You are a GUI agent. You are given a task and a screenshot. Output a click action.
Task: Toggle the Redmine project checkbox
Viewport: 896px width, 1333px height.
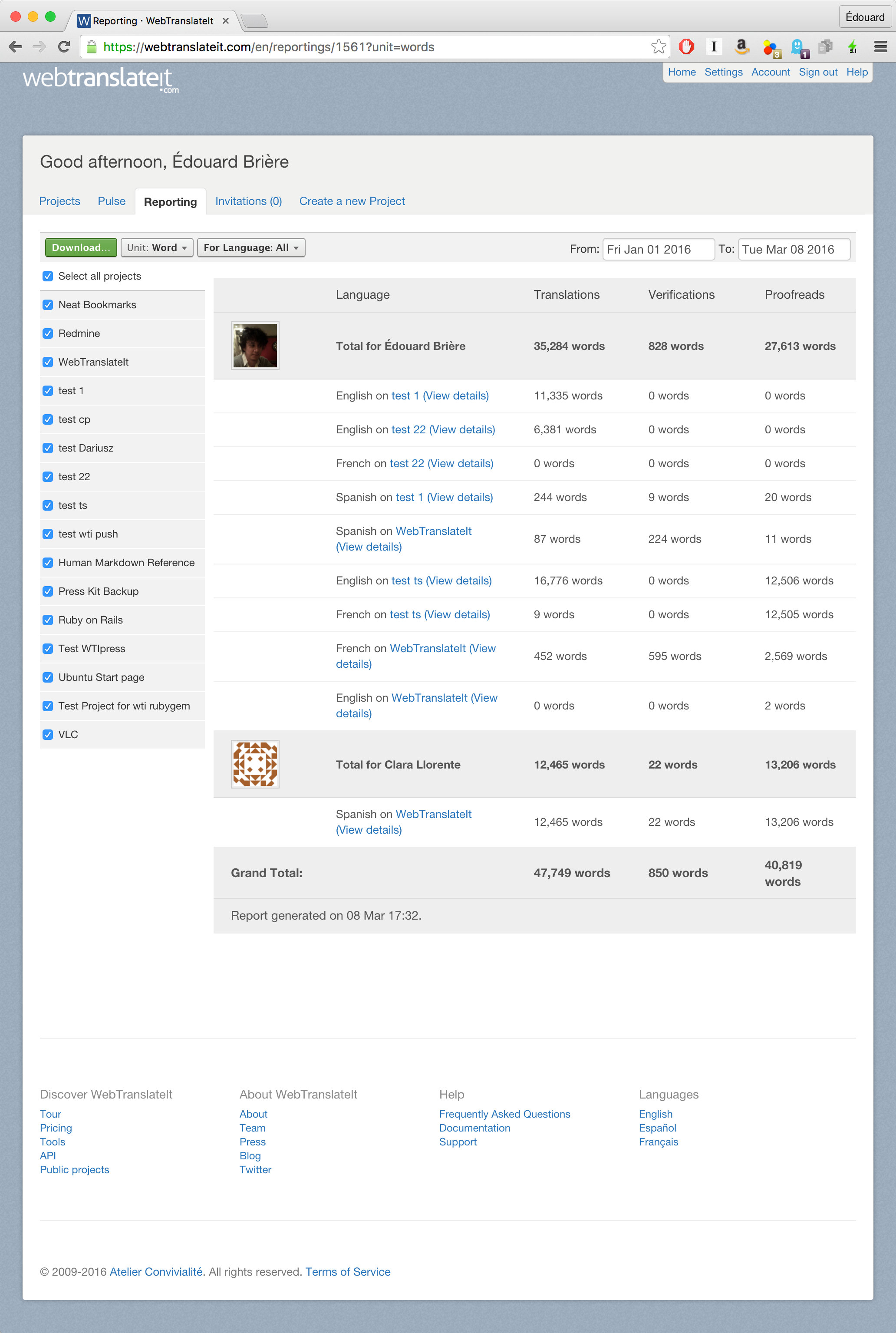[48, 333]
